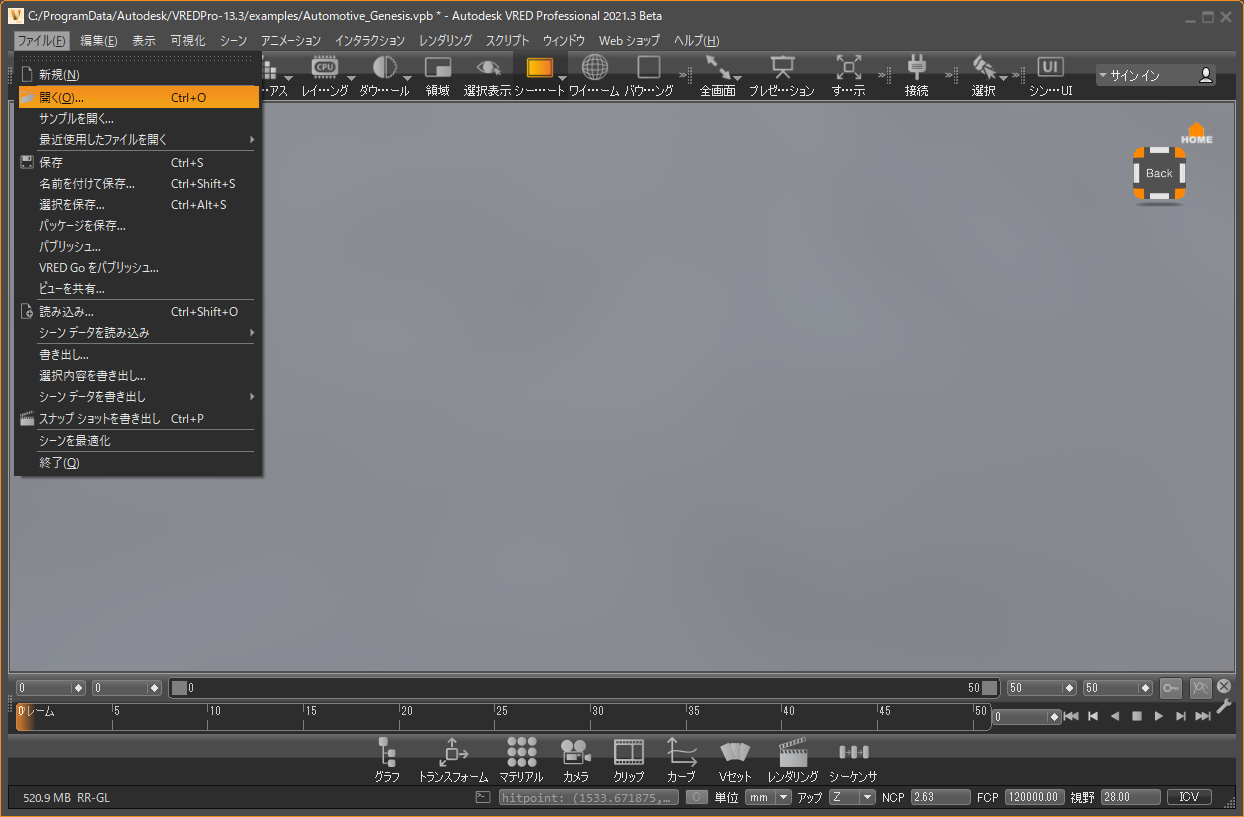Screen dimensions: 1244x817
Task: Choose シーンを最適化 menu entry
Action: click(x=138, y=440)
